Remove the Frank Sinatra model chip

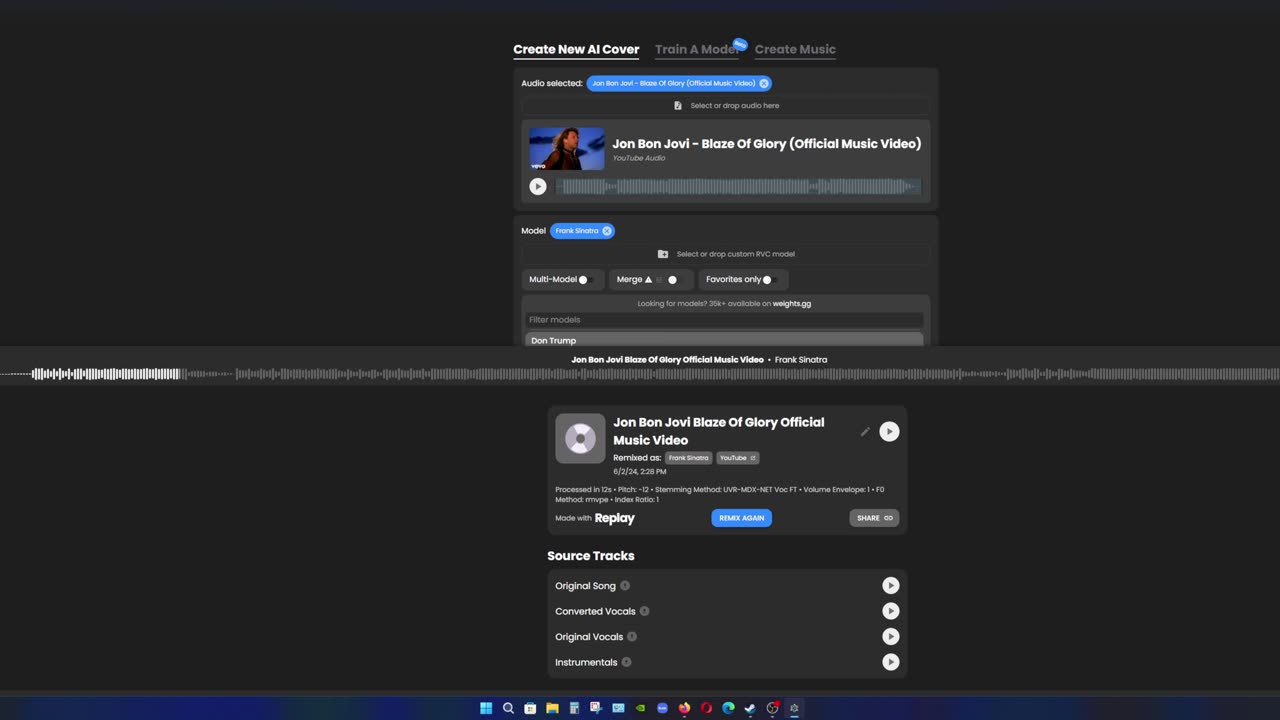point(607,231)
